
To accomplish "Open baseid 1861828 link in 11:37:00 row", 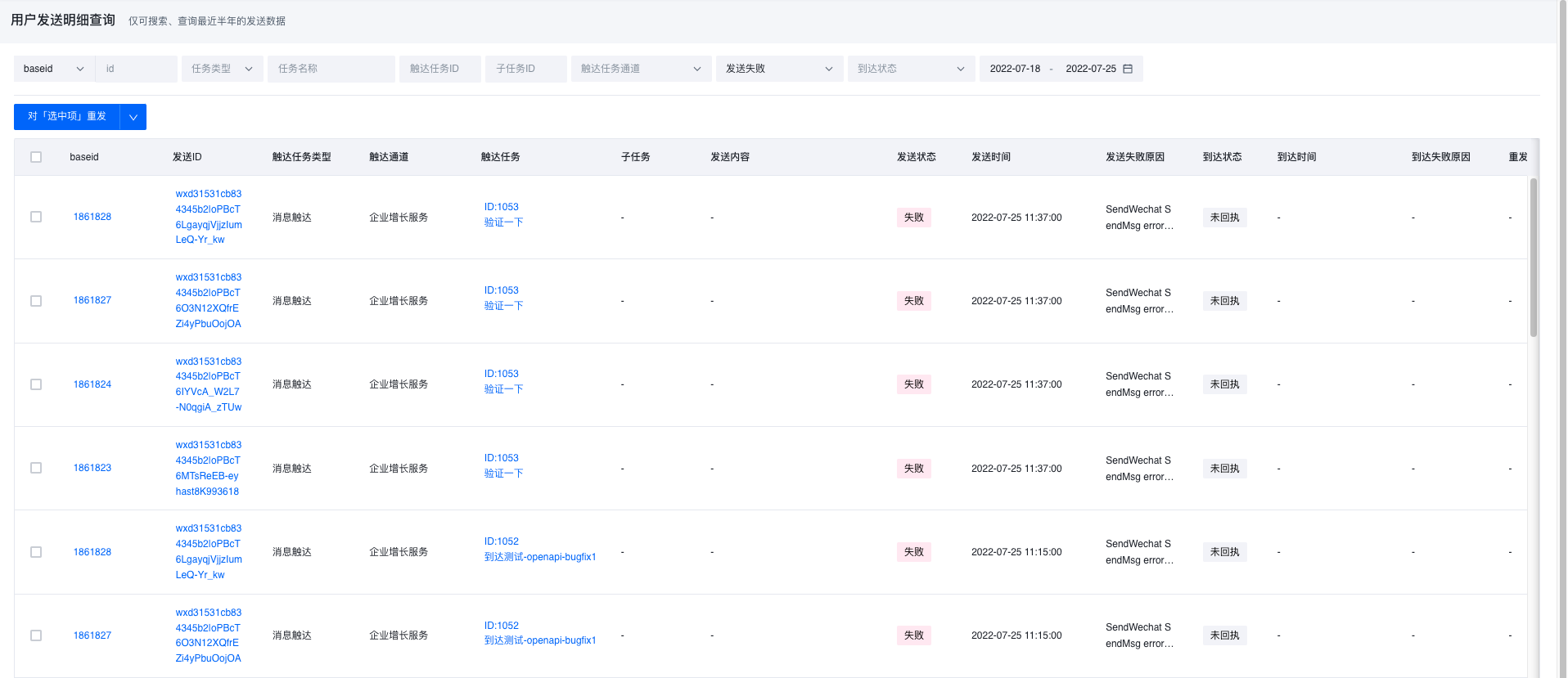I will click(92, 217).
